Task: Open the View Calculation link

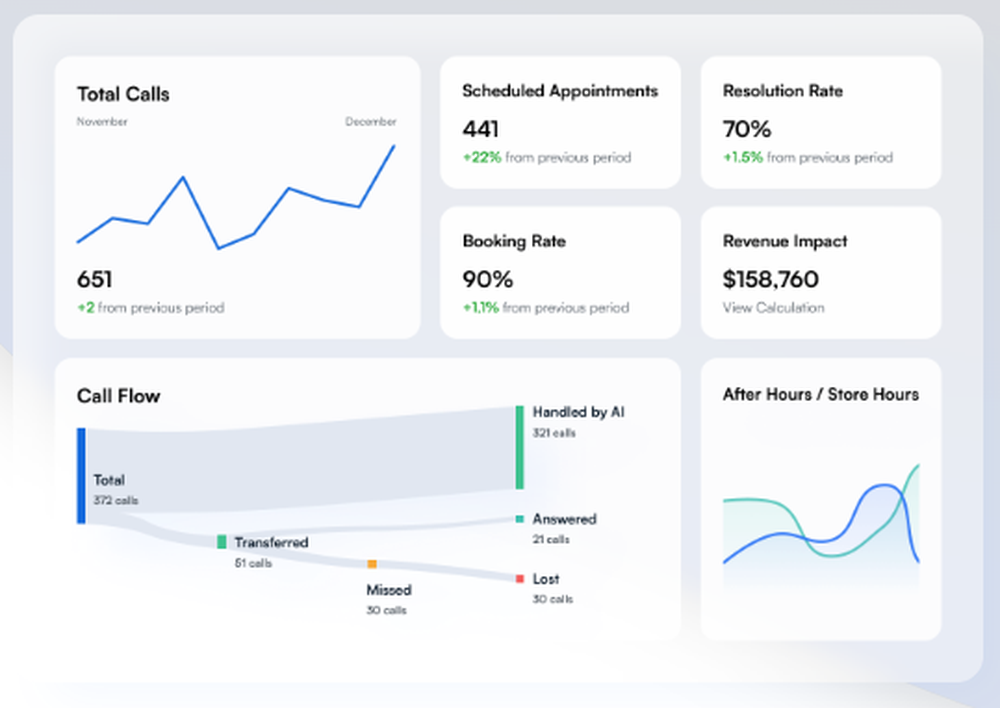Action: tap(773, 307)
